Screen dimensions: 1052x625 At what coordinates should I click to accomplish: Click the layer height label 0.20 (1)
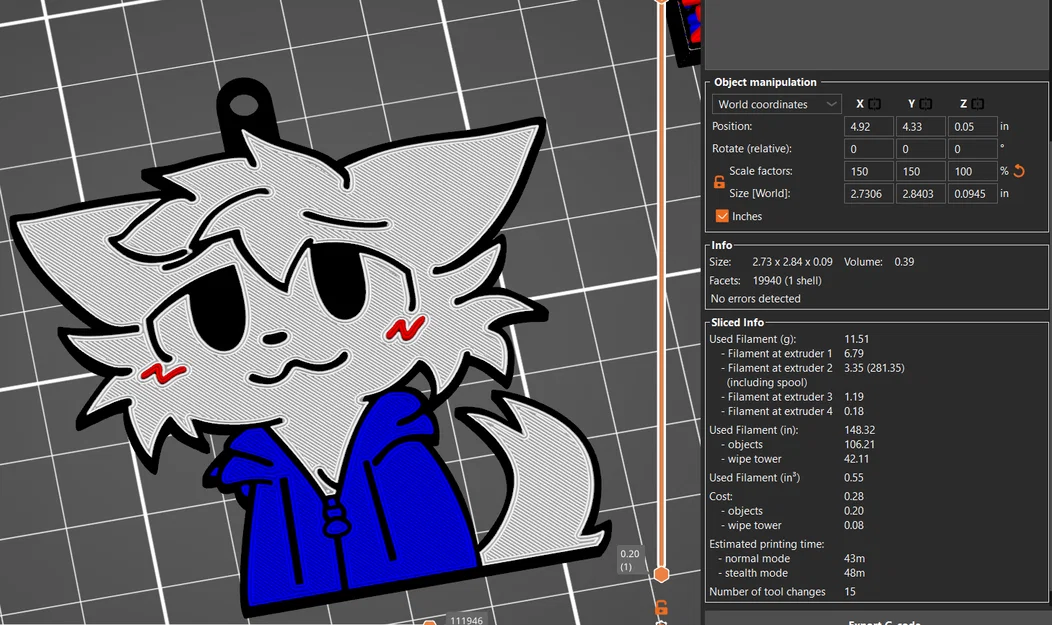(629, 560)
